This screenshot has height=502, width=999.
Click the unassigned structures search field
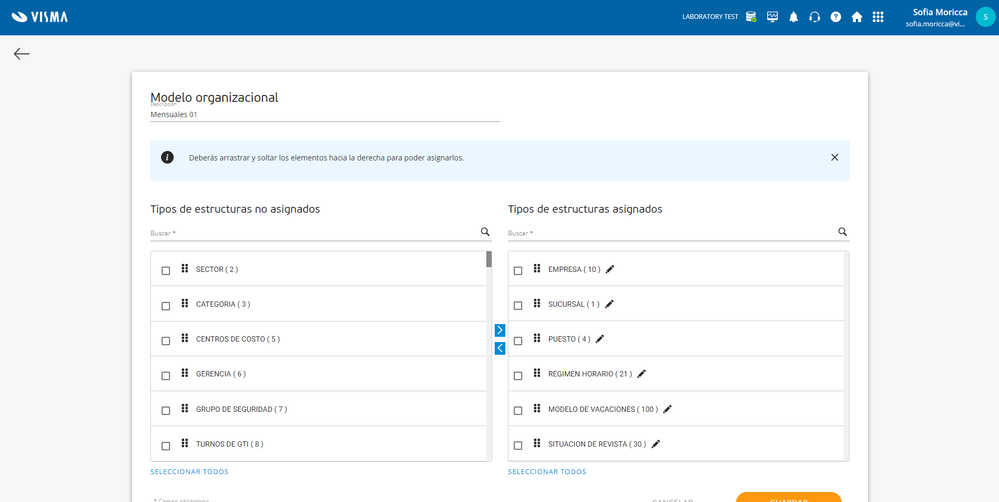pyautogui.click(x=312, y=233)
